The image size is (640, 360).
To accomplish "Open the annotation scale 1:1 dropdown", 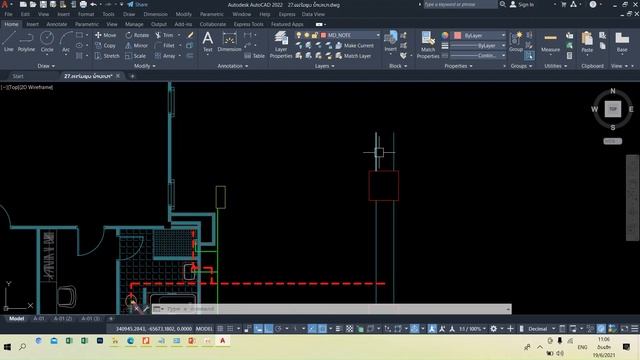I will (472, 329).
